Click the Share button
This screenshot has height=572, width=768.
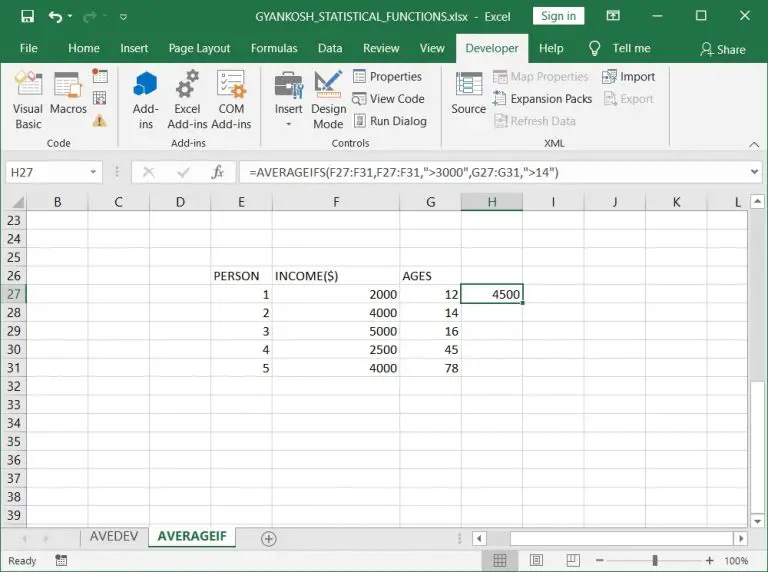pos(723,49)
